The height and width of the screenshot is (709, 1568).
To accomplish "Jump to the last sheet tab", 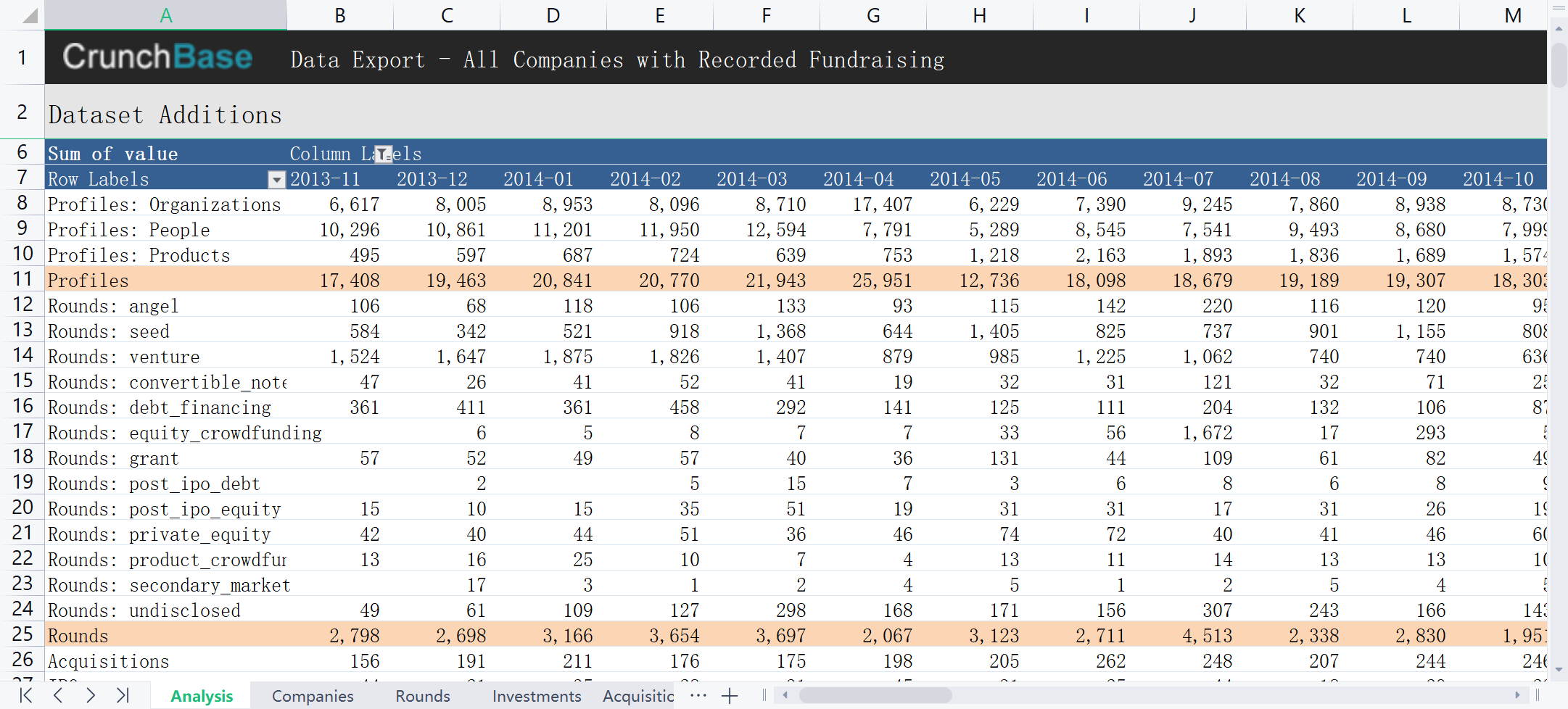I will [123, 696].
